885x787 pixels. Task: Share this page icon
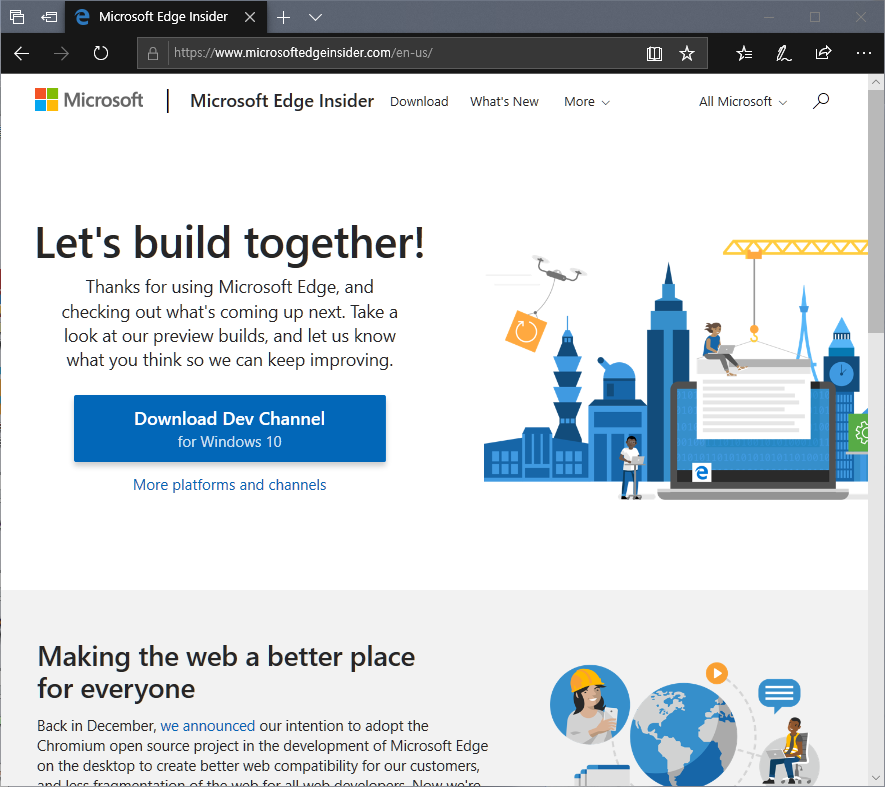pos(823,53)
